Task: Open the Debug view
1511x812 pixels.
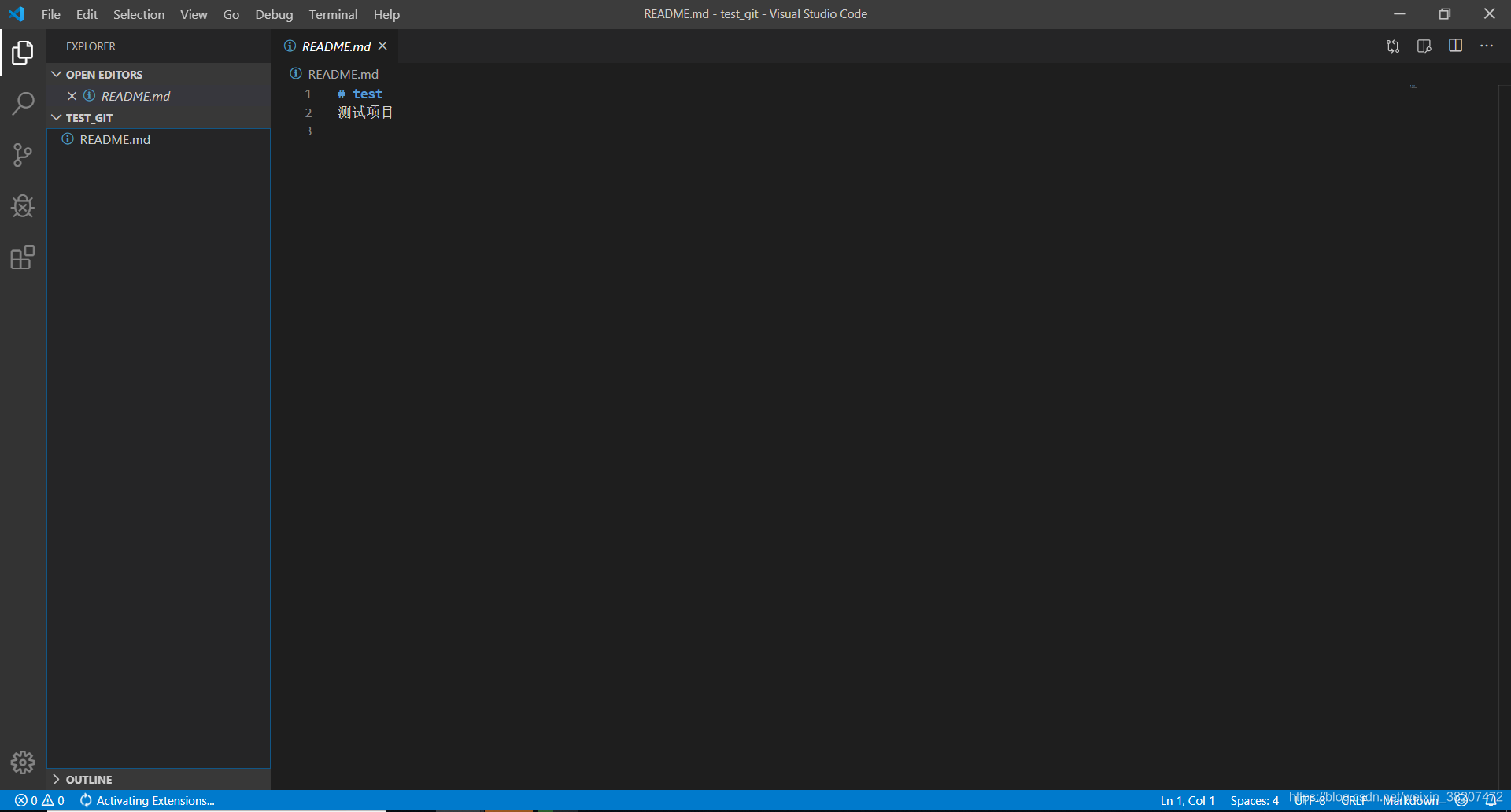Action: click(23, 206)
